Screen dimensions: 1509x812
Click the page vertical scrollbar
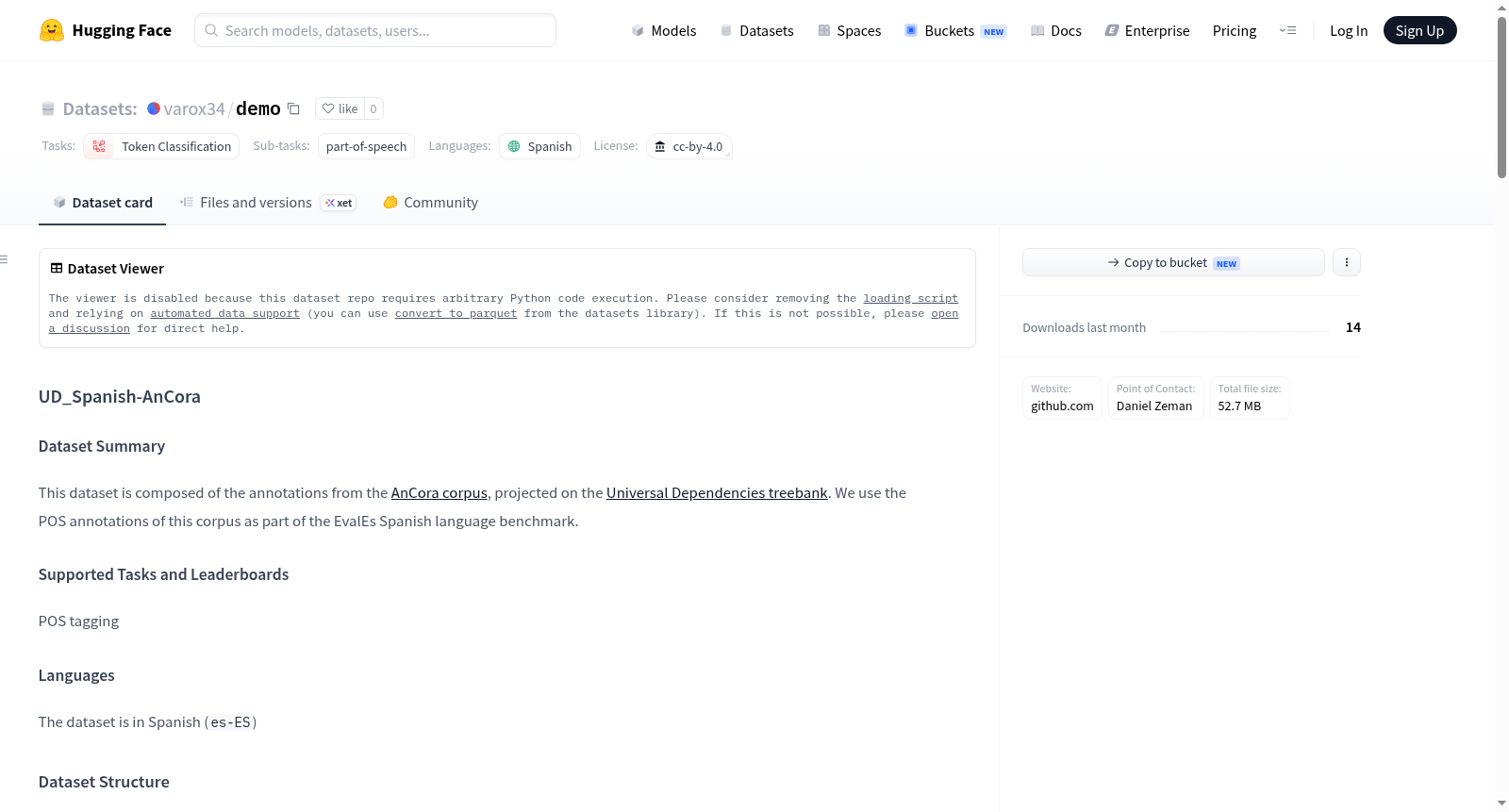tap(1501, 97)
